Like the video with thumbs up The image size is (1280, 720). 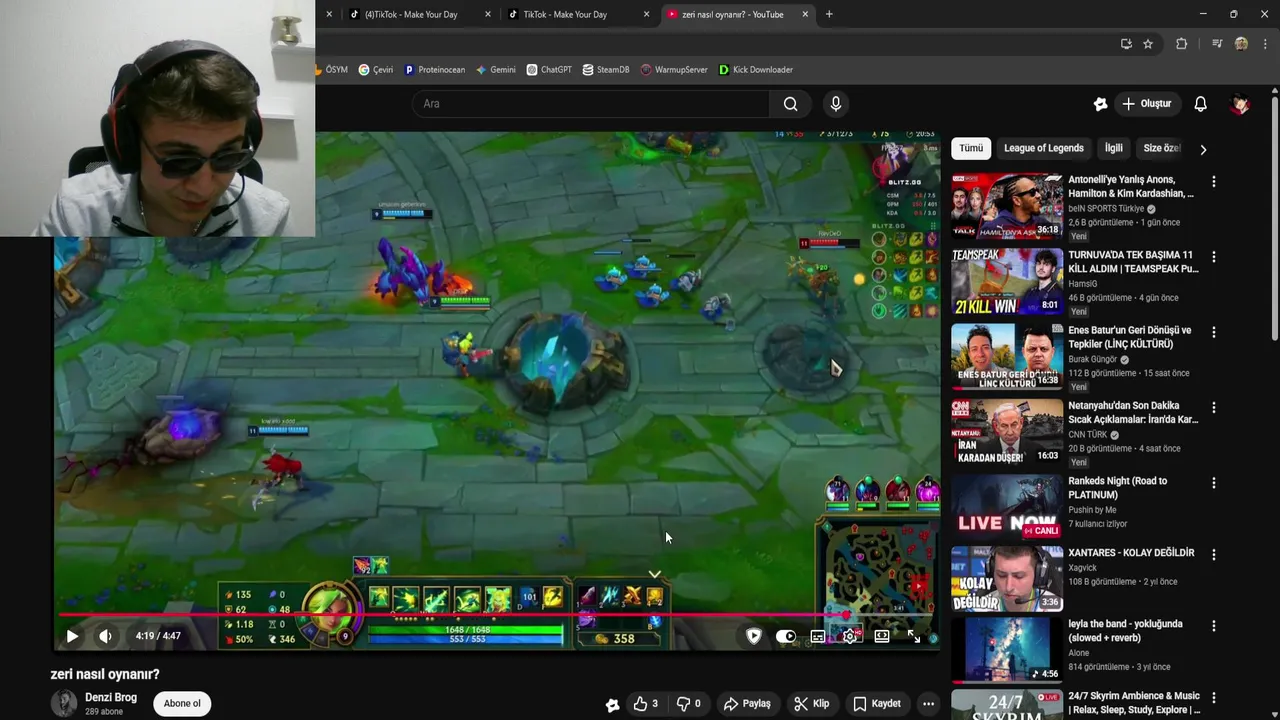[x=645, y=704]
